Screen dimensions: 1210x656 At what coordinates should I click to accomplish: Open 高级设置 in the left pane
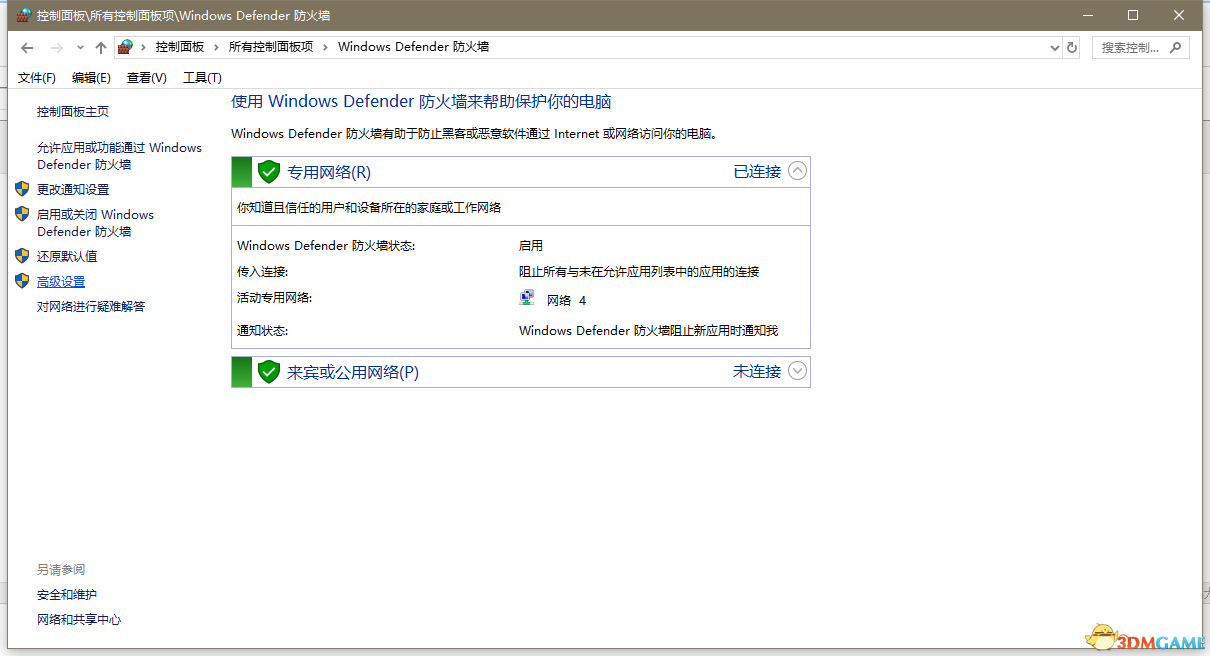point(61,281)
